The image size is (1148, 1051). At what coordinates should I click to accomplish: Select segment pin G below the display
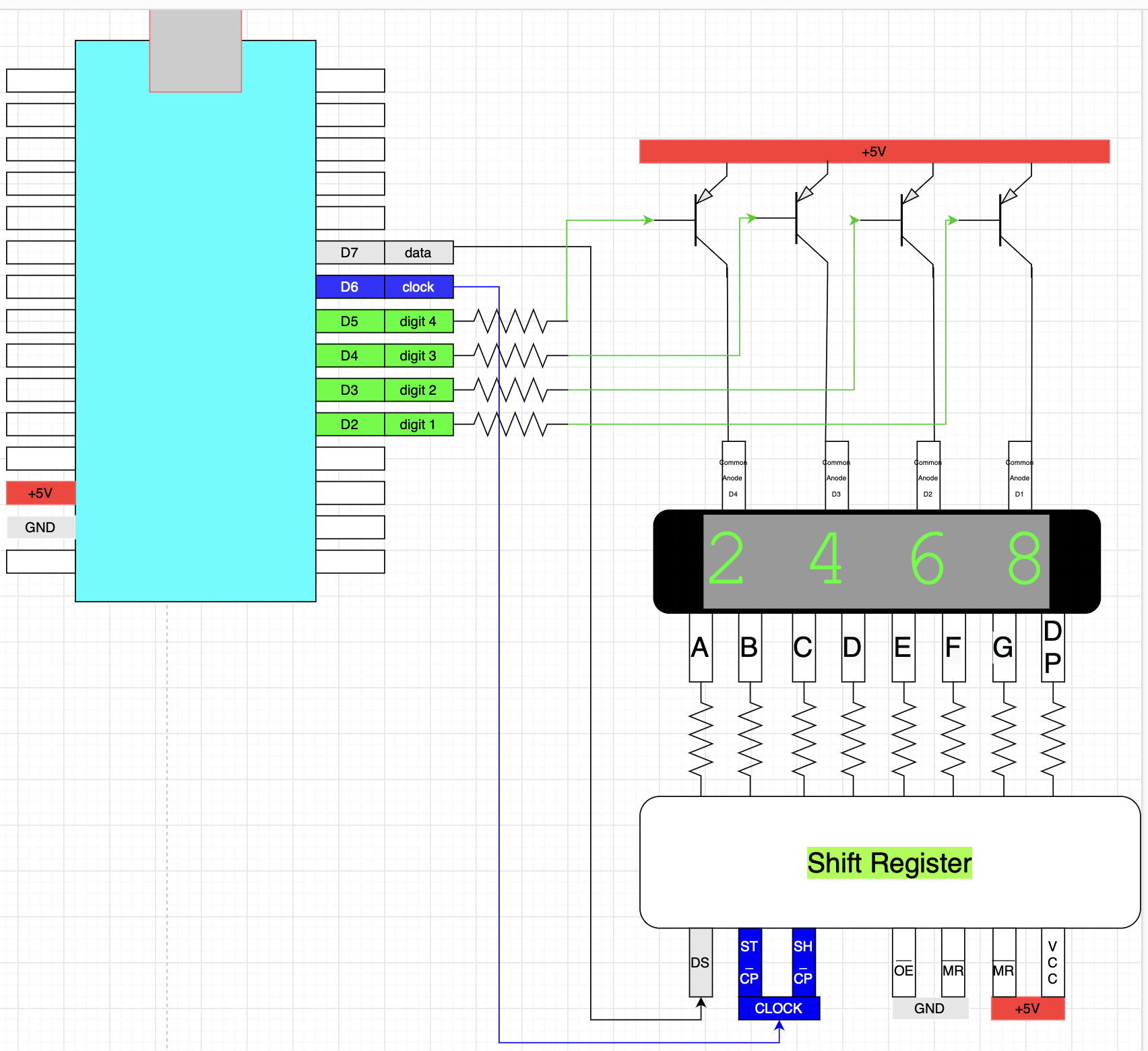click(1004, 647)
